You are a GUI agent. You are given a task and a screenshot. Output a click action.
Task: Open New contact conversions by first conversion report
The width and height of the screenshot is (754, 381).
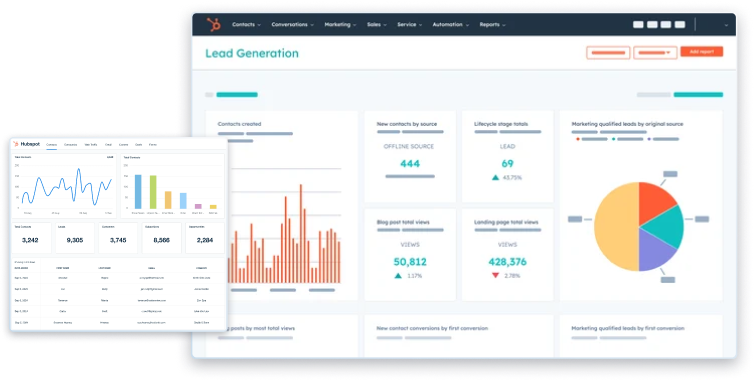pyautogui.click(x=432, y=328)
